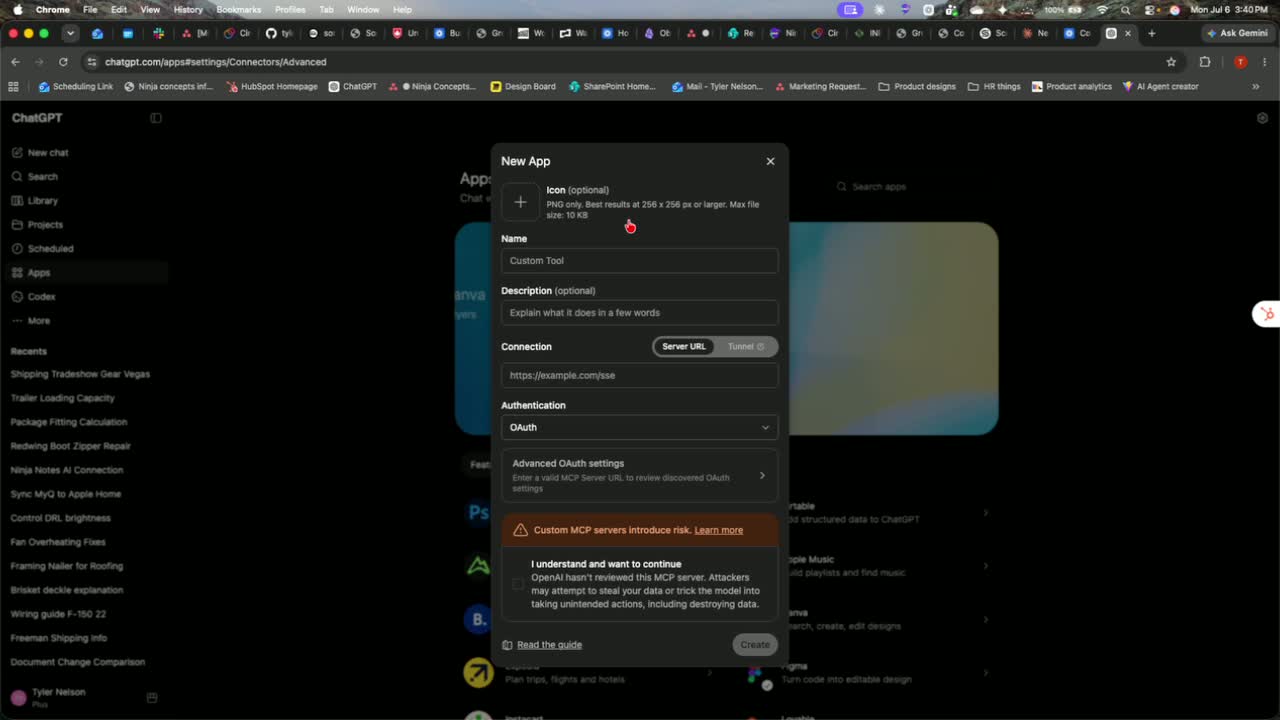The image size is (1280, 720).
Task: Switch to the GitHub browser tab
Action: click(x=278, y=33)
